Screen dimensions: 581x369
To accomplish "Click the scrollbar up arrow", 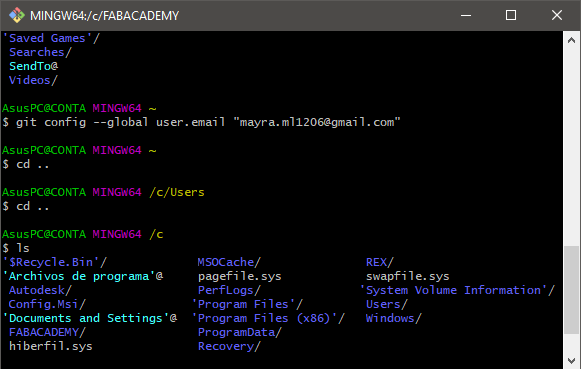I will (571, 40).
